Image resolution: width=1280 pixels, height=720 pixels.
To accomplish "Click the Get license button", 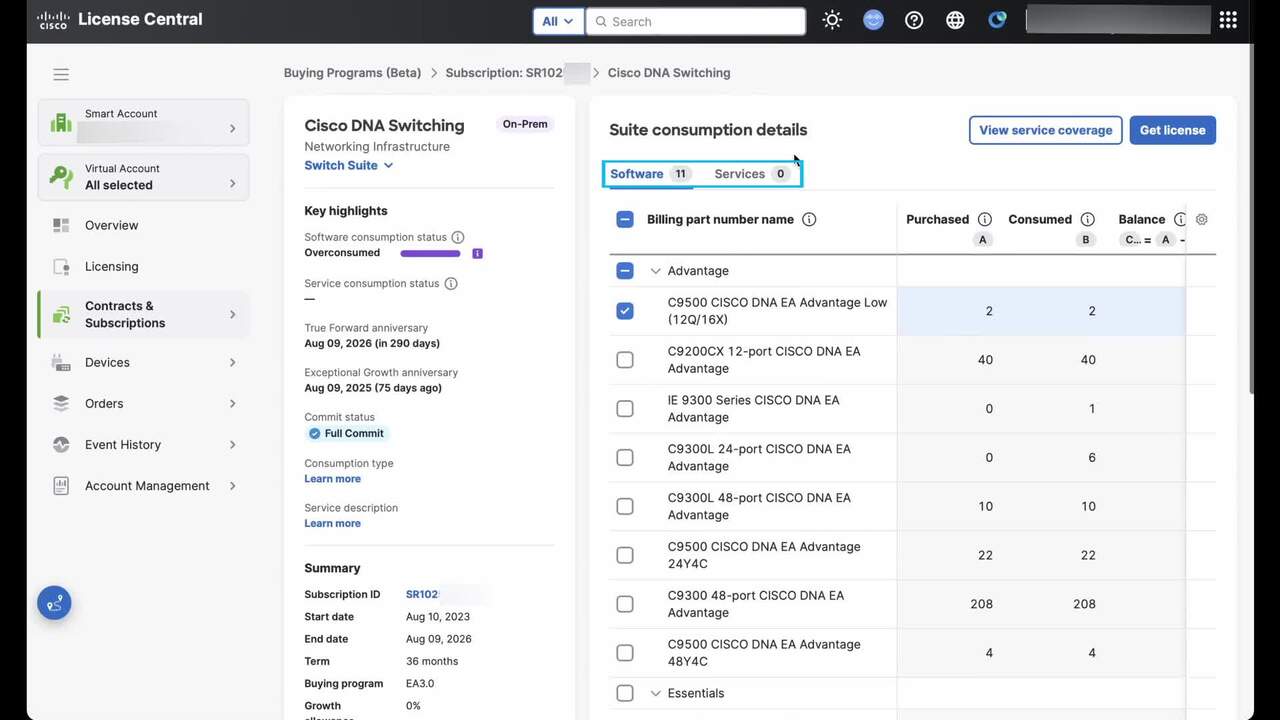I will [x=1172, y=130].
